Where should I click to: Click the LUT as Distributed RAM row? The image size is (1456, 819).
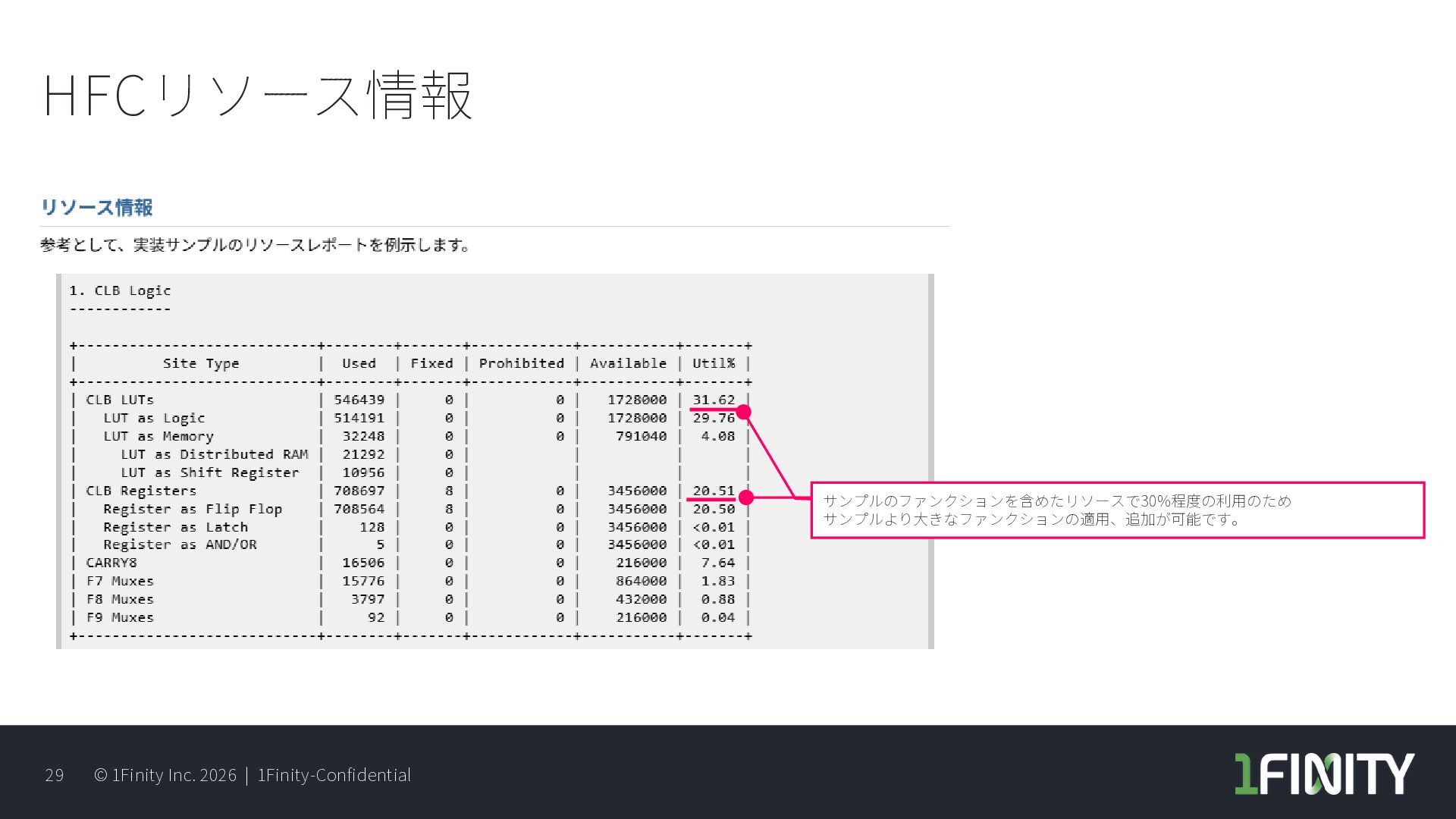click(214, 454)
